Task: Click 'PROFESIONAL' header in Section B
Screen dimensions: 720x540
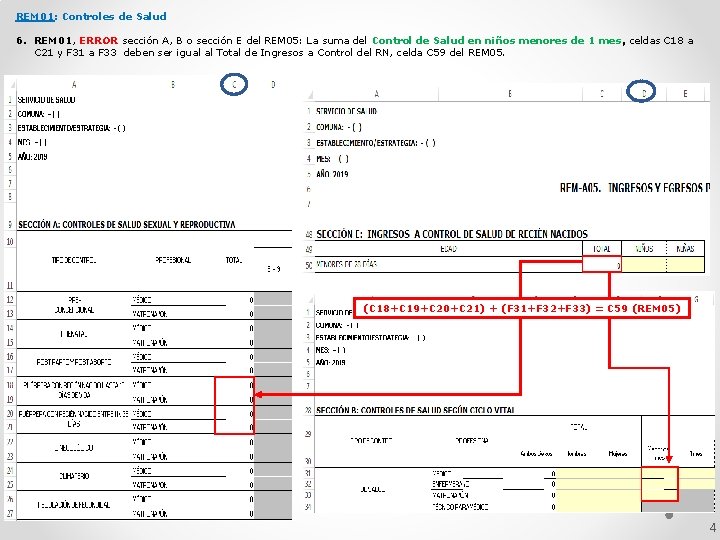Action: coord(472,441)
